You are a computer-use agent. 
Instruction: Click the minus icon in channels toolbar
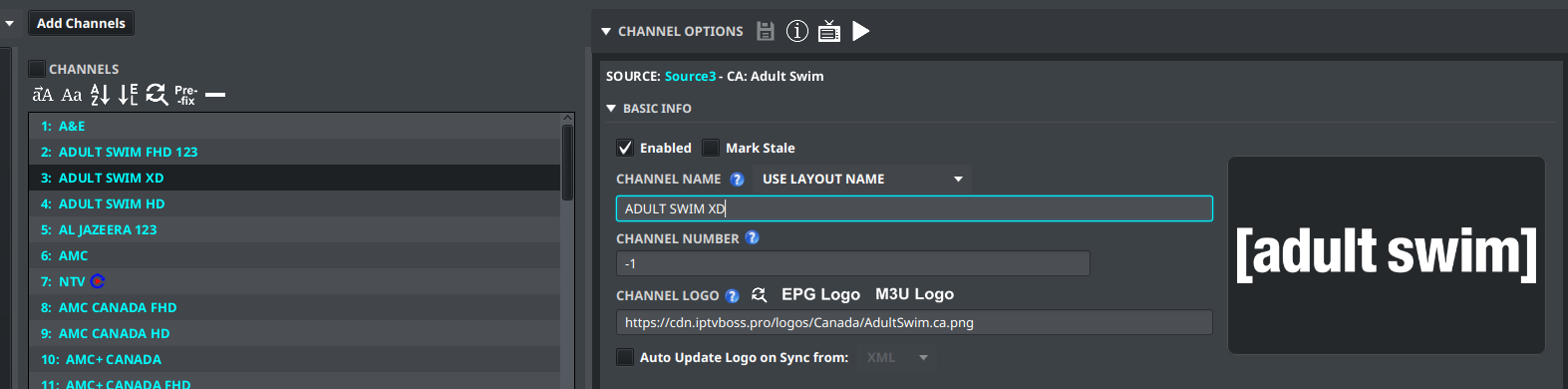coord(215,95)
